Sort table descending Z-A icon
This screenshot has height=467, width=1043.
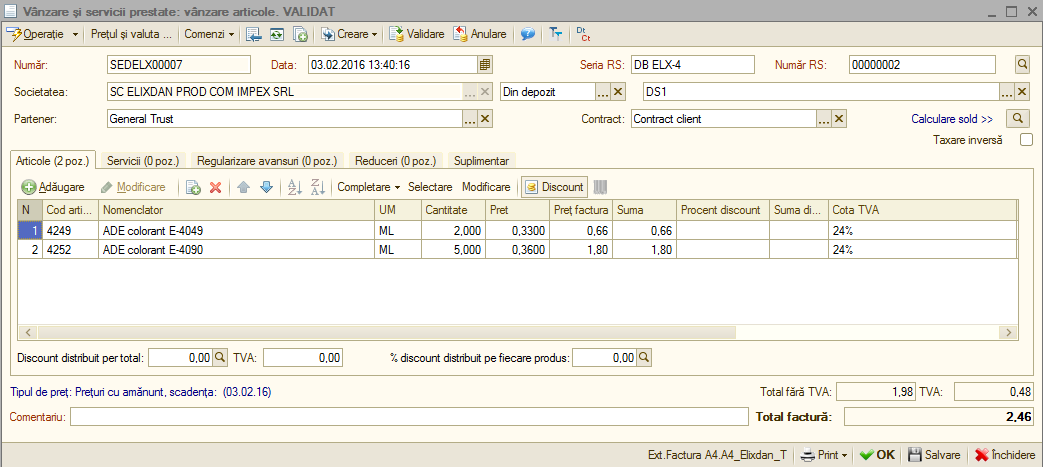point(318,188)
